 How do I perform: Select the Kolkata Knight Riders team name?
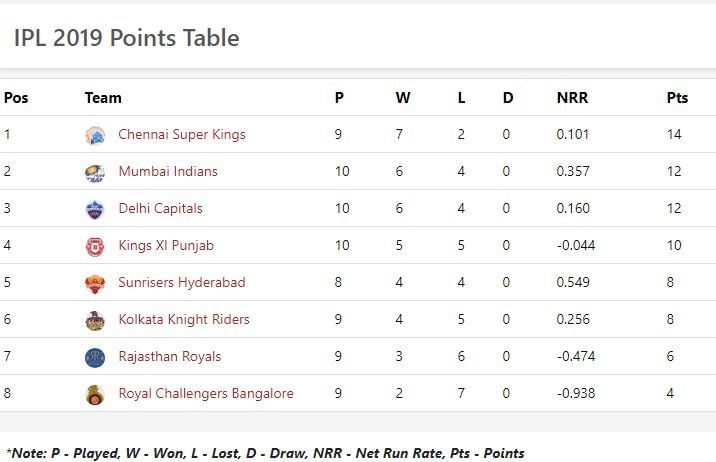click(183, 319)
